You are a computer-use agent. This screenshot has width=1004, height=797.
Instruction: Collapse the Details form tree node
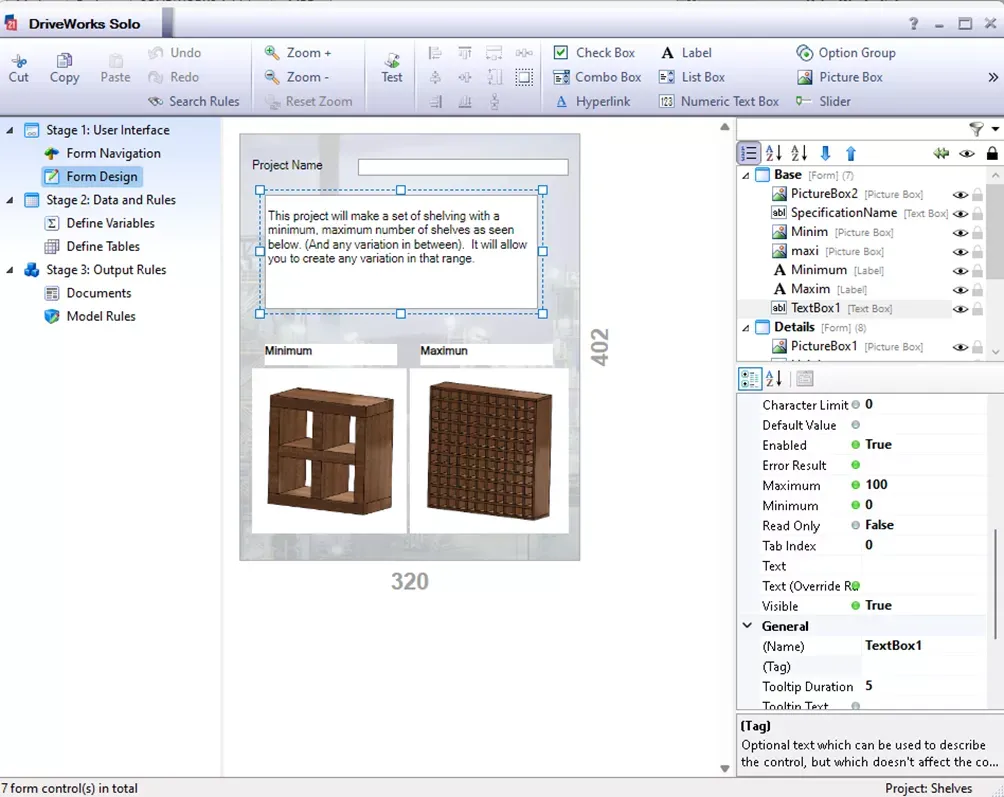pos(745,328)
